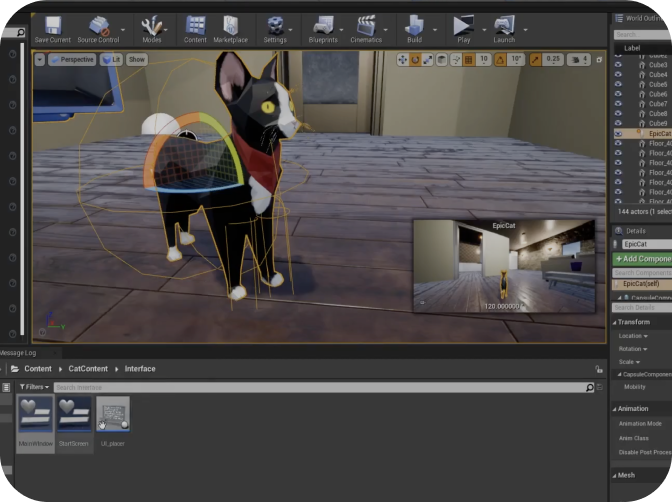Click the Save Current toolbar icon

[x=53, y=29]
